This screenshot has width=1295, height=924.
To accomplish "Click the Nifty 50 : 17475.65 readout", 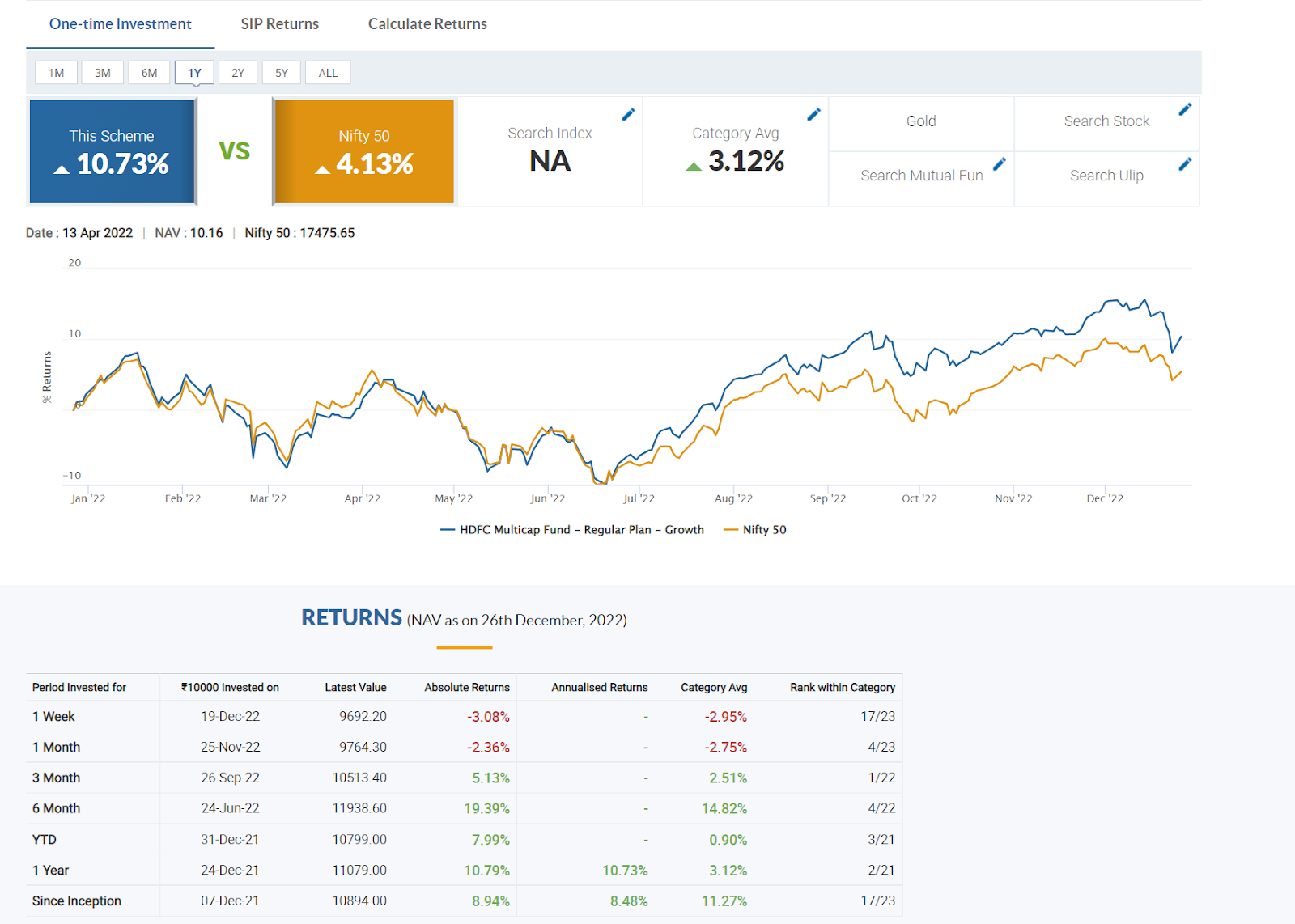I will coord(299,233).
